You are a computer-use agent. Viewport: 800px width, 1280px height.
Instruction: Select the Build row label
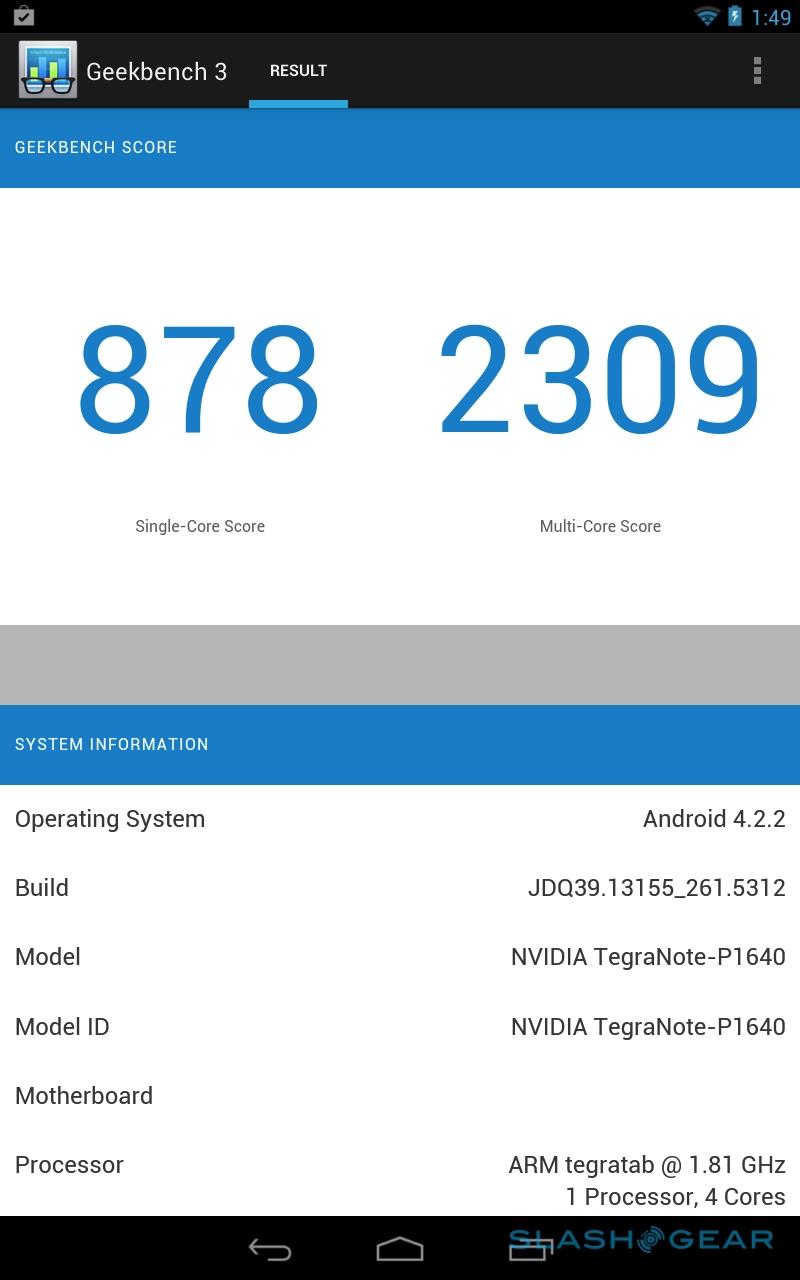[42, 888]
